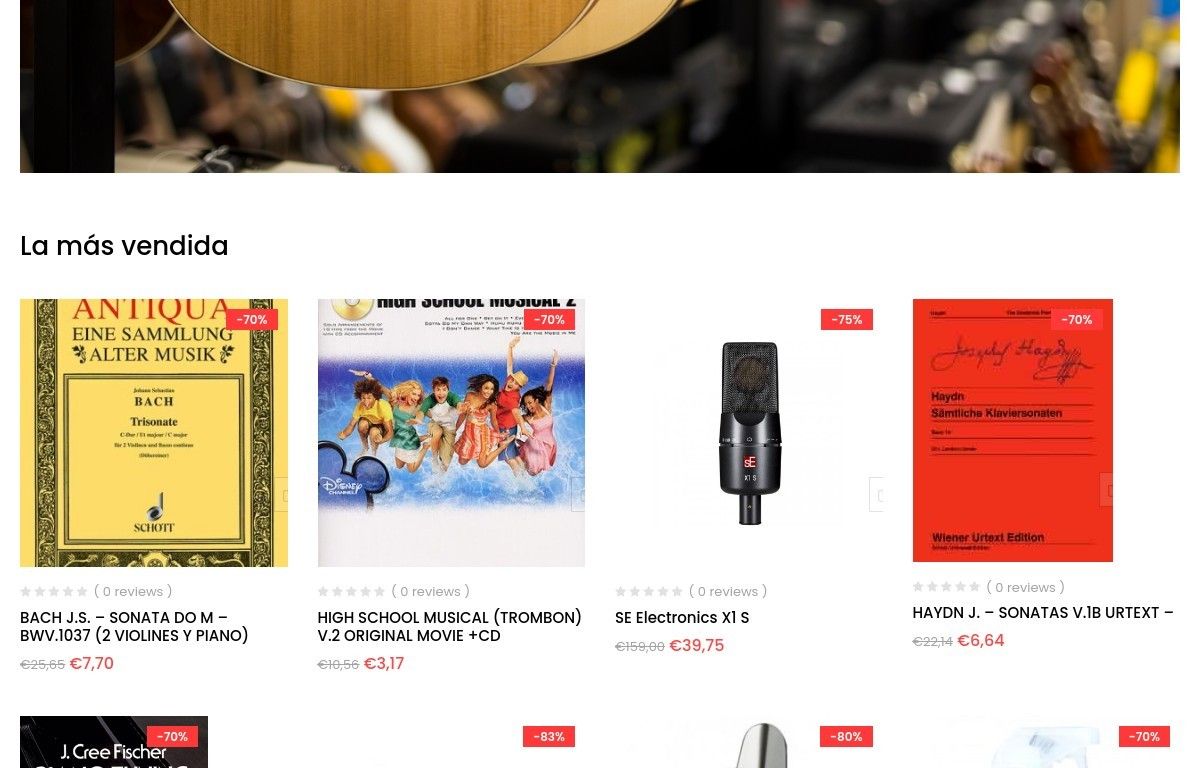The height and width of the screenshot is (768, 1200).
Task: Click the star rating under SE Electronics X1 S
Action: pyautogui.click(x=649, y=592)
